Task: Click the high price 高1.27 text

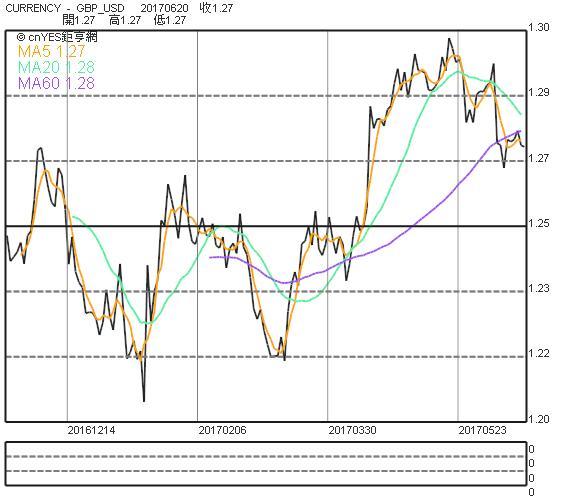Action: click(125, 20)
